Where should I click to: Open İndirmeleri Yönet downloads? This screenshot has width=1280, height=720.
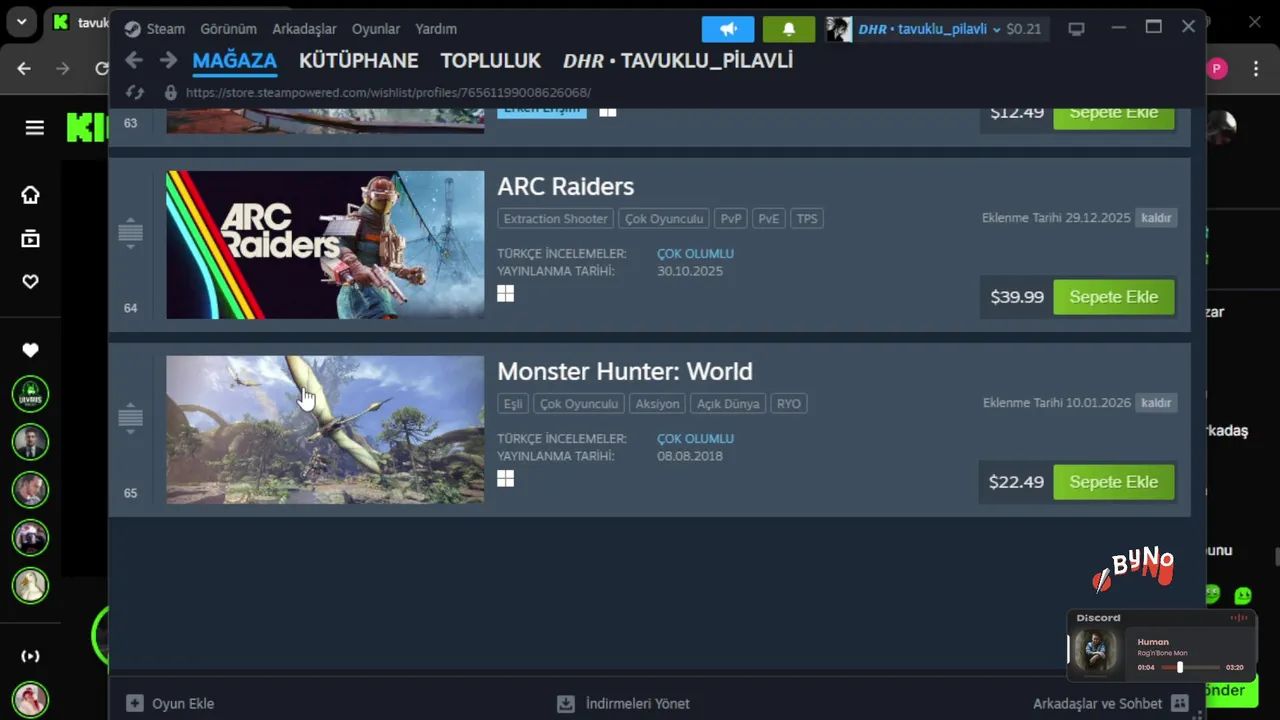pyautogui.click(x=623, y=703)
